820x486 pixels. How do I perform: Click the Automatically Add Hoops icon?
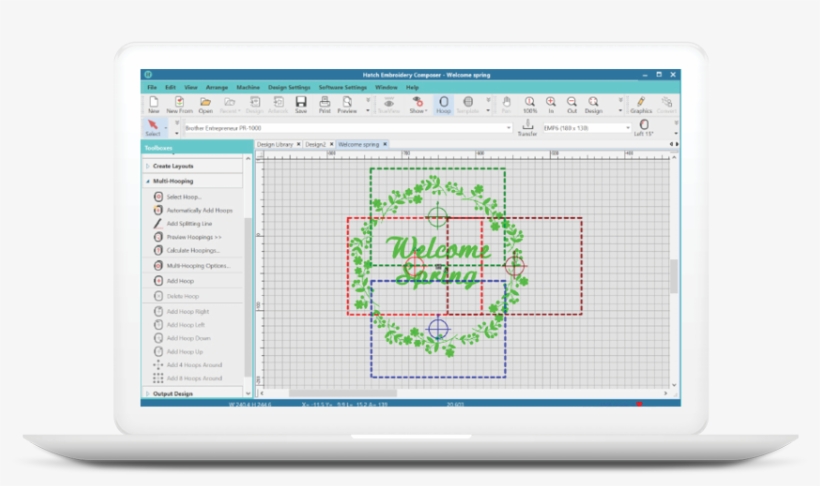[x=158, y=210]
